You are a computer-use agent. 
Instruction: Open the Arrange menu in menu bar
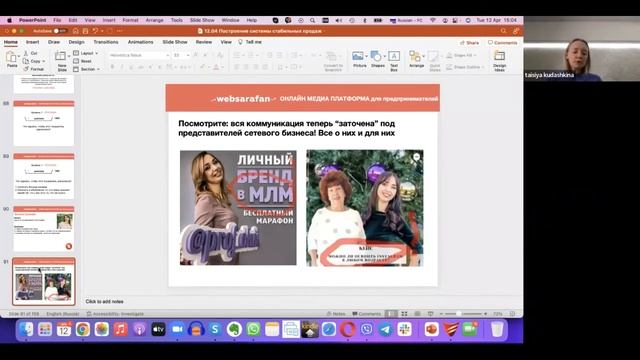pos(154,20)
